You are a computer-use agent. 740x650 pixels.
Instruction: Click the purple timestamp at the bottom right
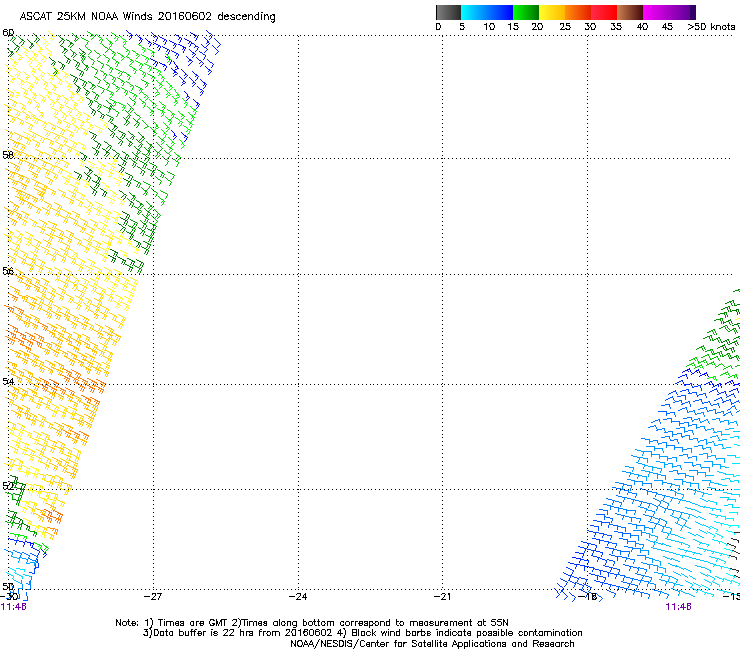[678, 607]
